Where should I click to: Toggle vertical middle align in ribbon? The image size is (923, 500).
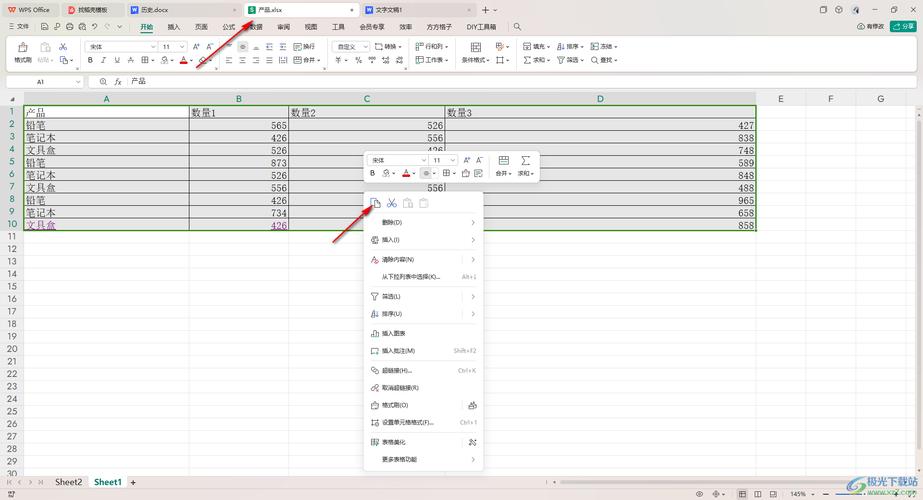242,47
